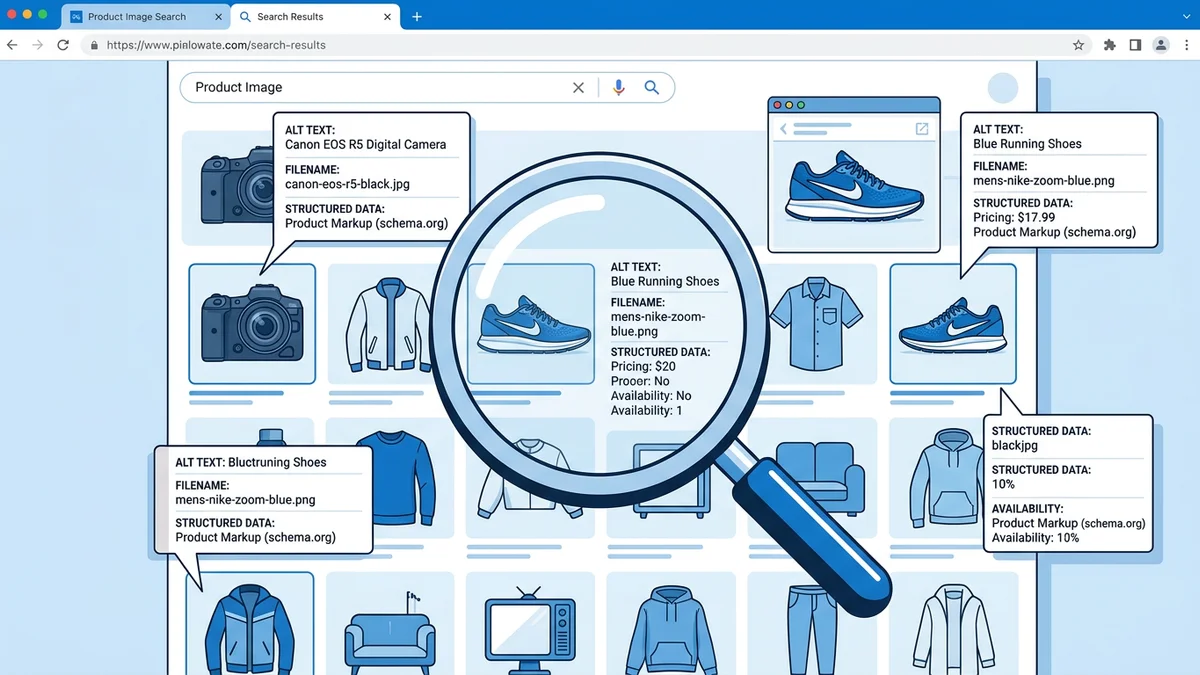This screenshot has height=675, width=1200.
Task: Click the 'Pricing: $17.99' text
Action: point(1016,217)
